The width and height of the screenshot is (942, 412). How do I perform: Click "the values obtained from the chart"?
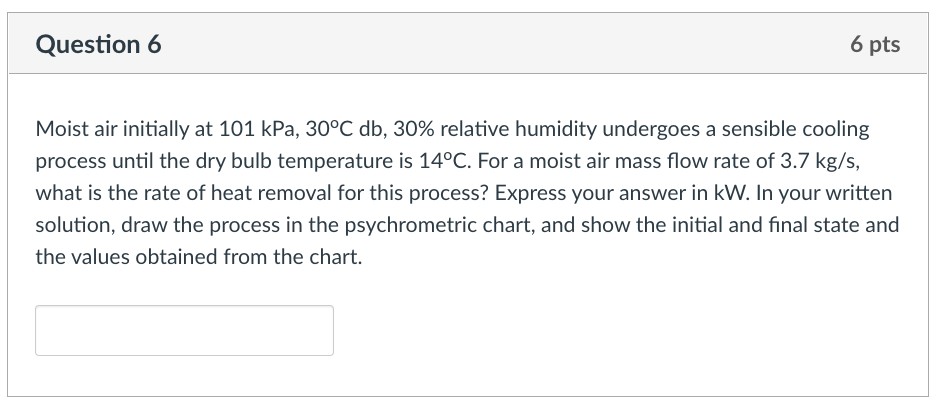[x=199, y=257]
